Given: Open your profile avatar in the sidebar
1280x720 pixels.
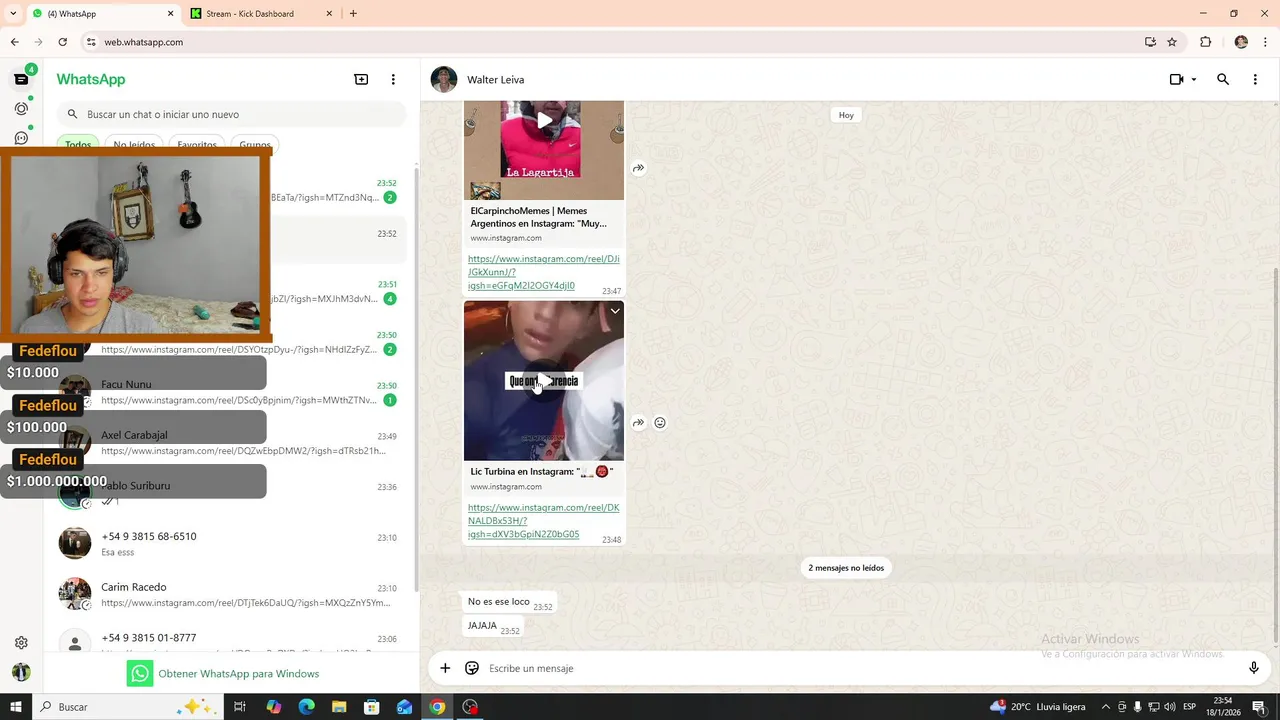Looking at the screenshot, I should [21, 672].
